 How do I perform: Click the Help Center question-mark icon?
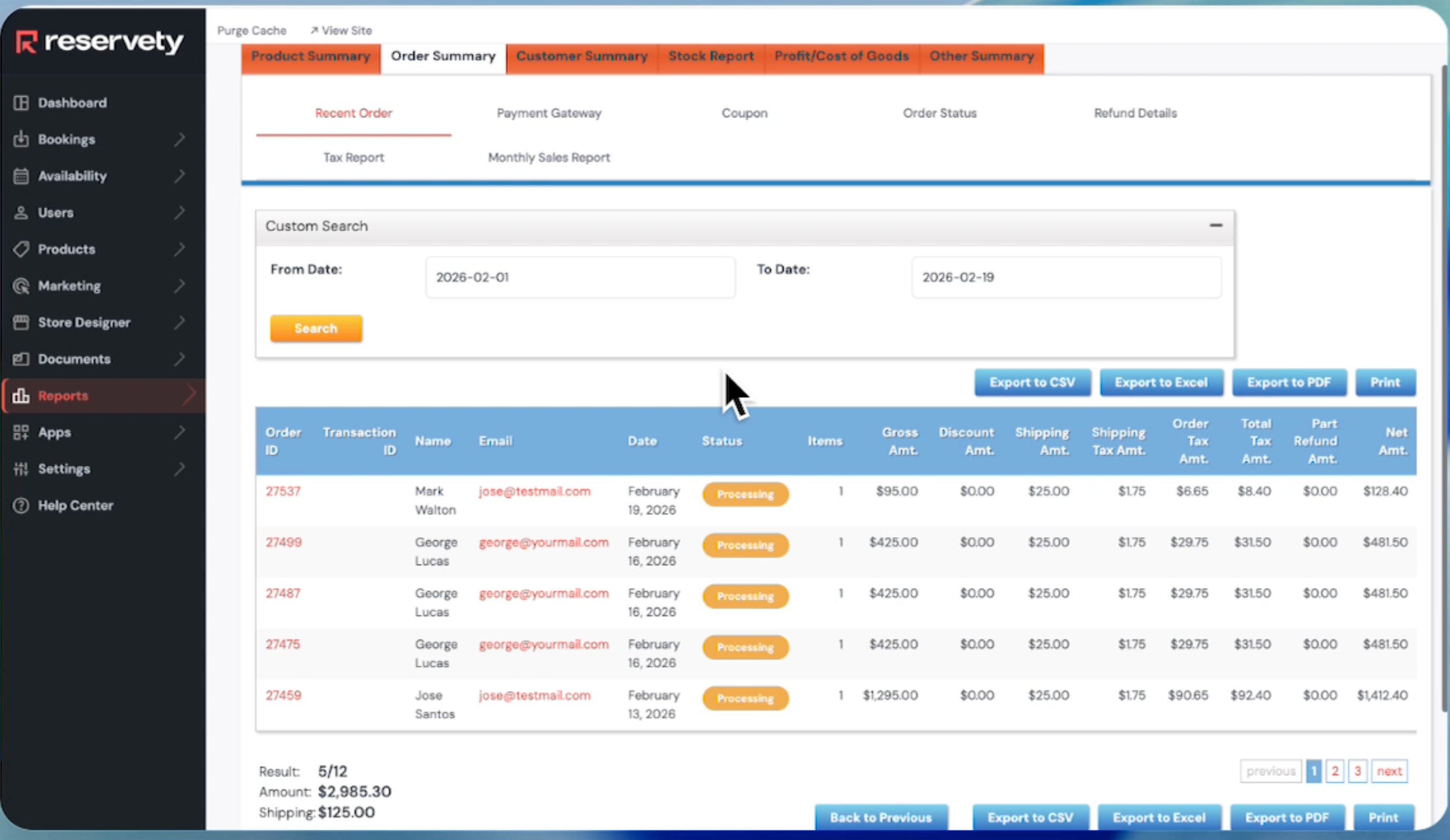pos(21,506)
